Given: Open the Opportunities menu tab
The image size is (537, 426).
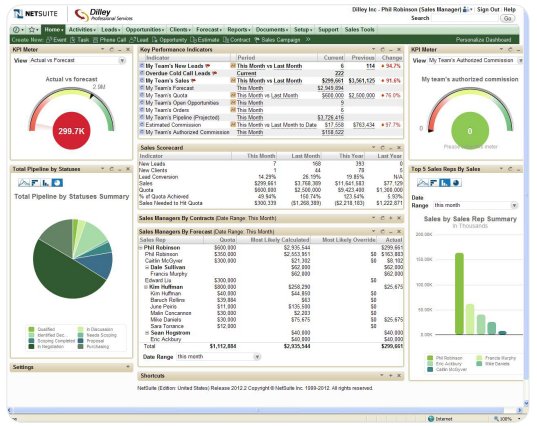Looking at the screenshot, I should [145, 30].
